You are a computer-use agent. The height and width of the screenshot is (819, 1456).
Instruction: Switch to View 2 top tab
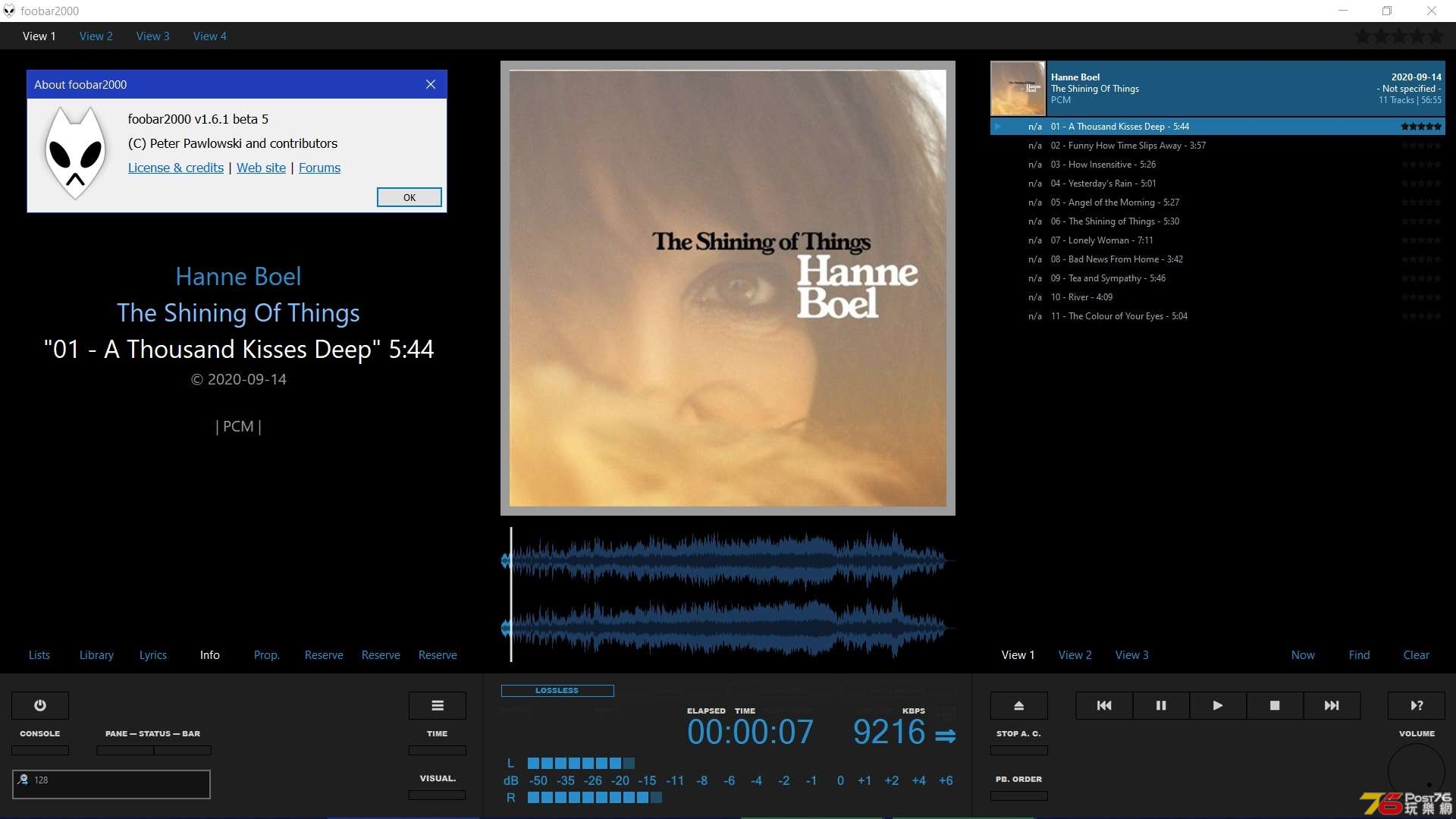[x=96, y=36]
